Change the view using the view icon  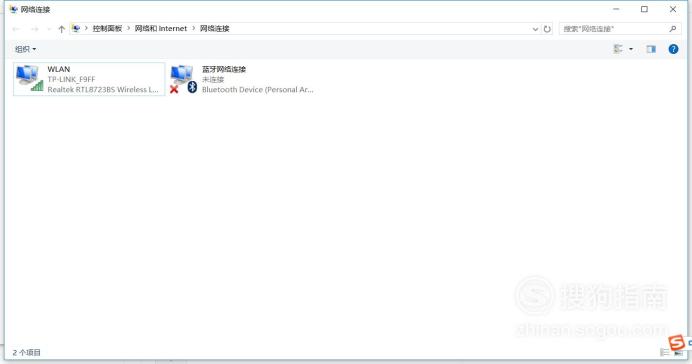[x=618, y=49]
